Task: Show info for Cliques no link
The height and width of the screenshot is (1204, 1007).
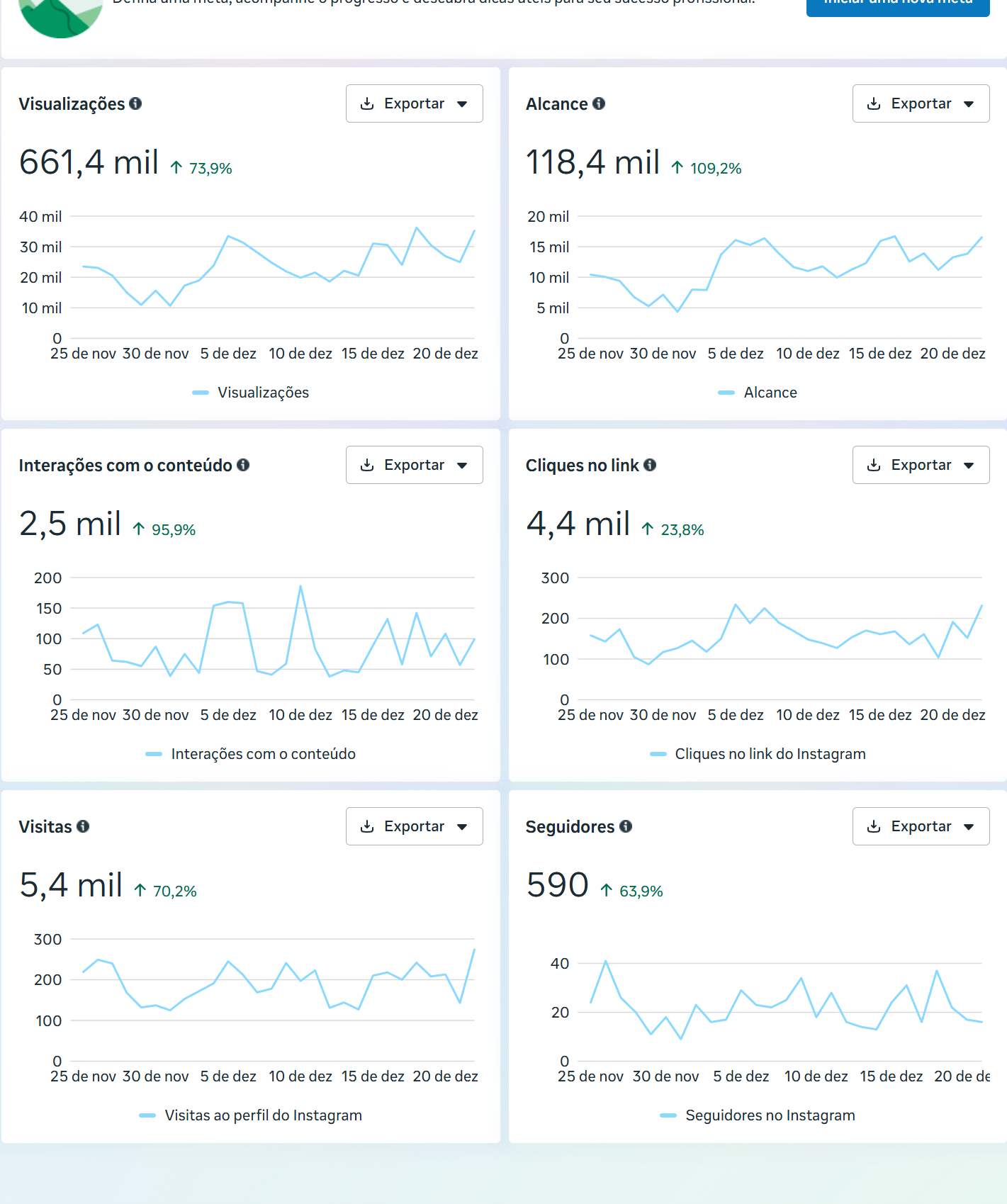Action: (650, 465)
